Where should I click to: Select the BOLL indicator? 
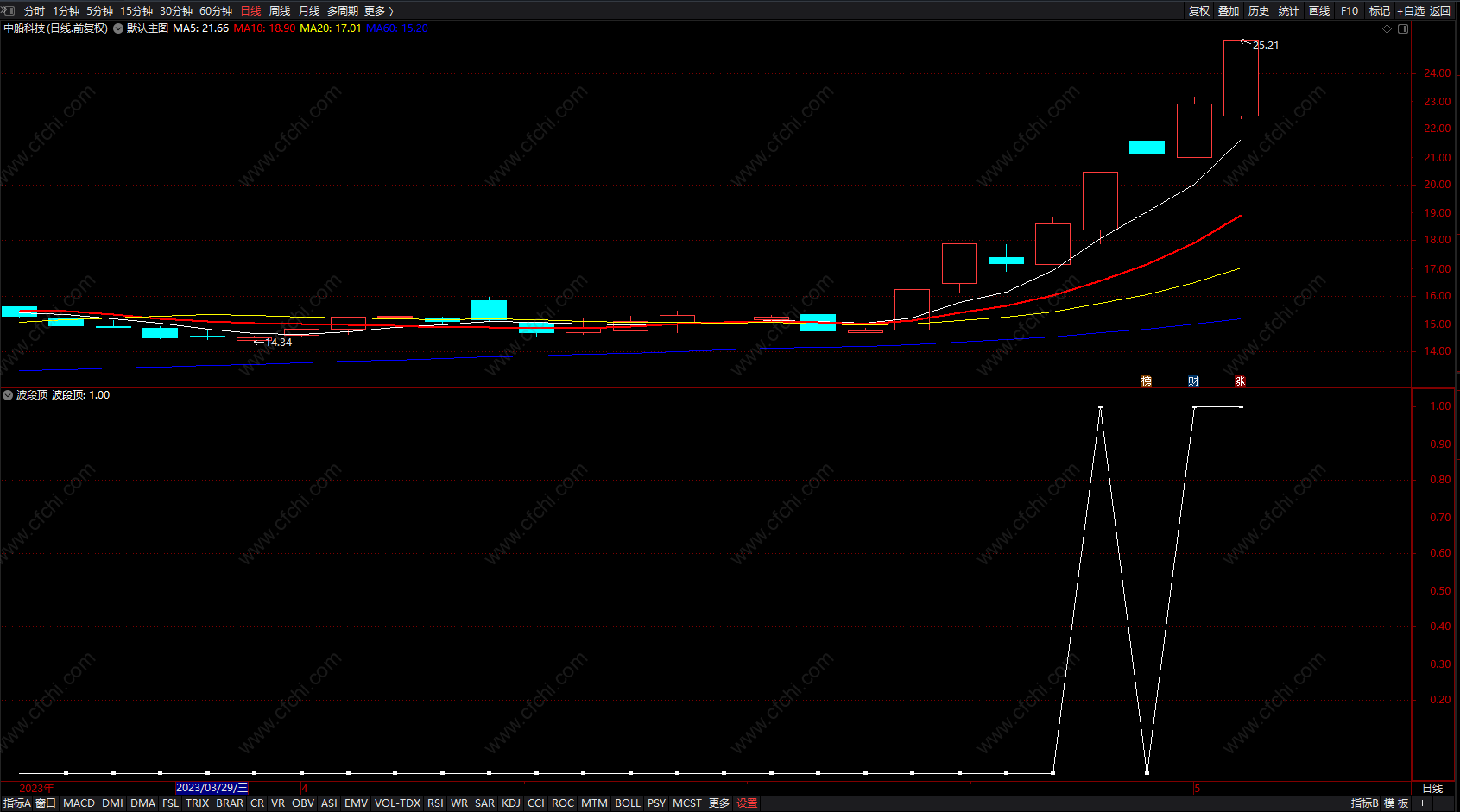[x=628, y=803]
